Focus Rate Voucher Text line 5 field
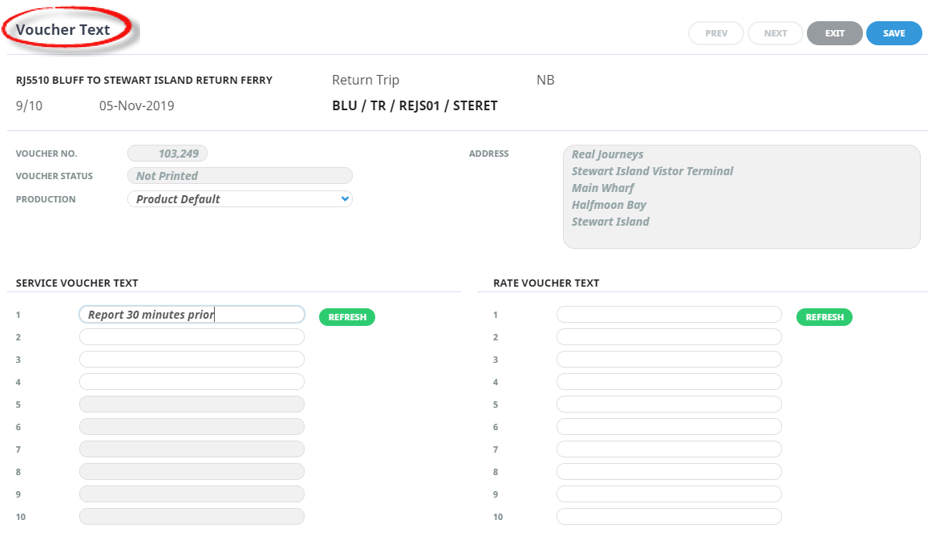Image resolution: width=943 pixels, height=538 pixels. (x=668, y=404)
